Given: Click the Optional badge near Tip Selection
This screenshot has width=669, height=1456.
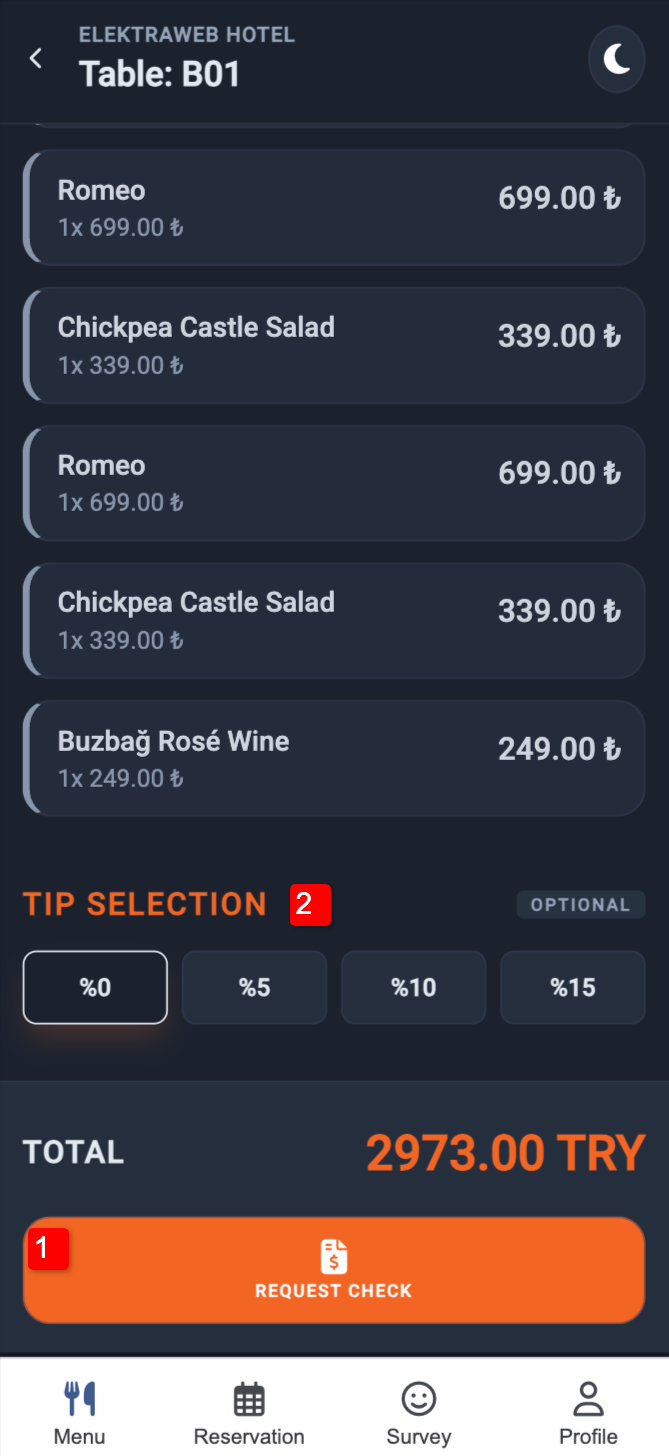Looking at the screenshot, I should point(580,905).
